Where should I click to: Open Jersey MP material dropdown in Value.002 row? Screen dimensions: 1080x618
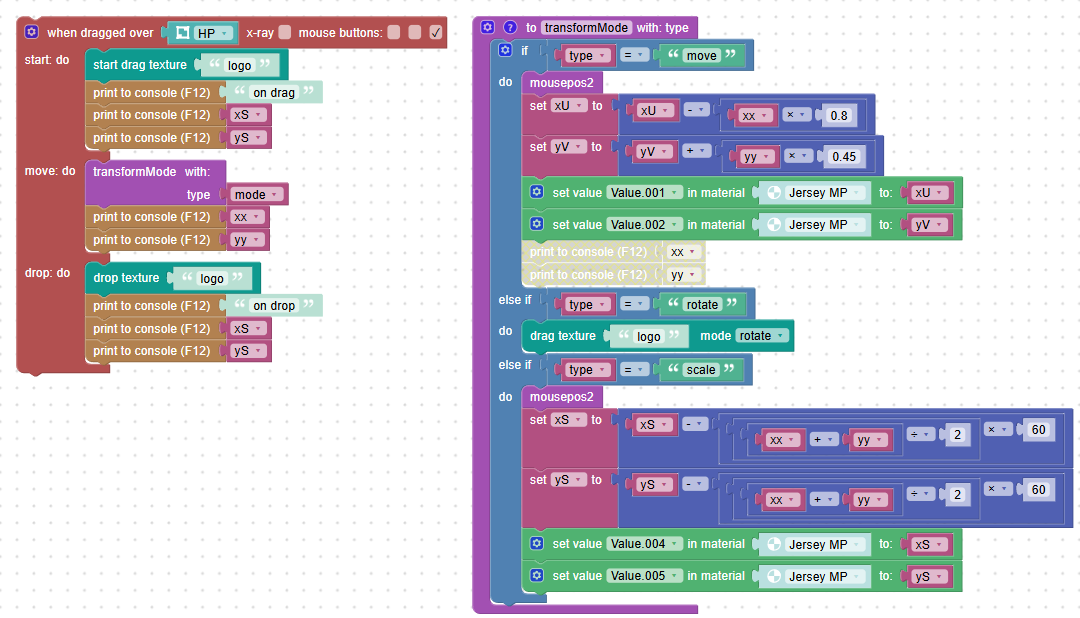[x=824, y=225]
